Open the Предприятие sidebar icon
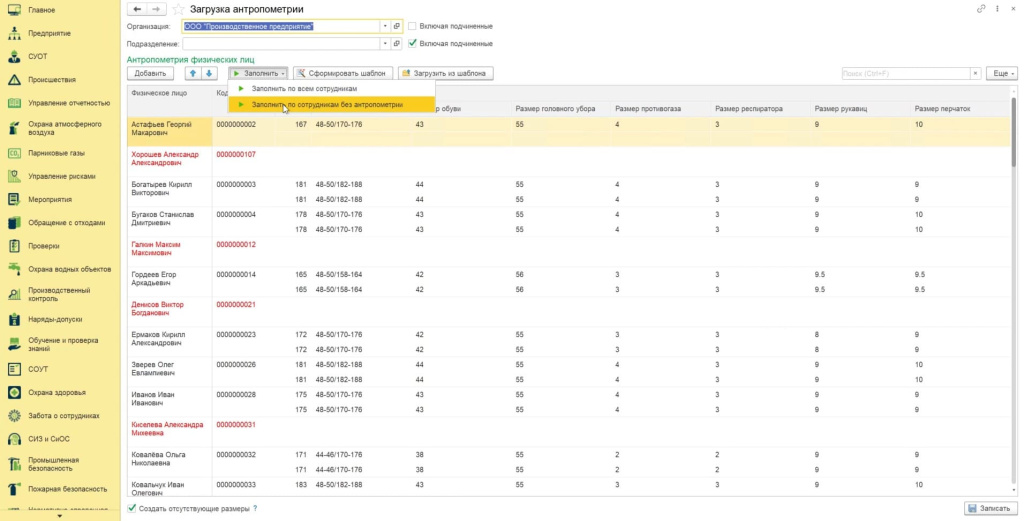This screenshot has width=1024, height=521. [14, 33]
